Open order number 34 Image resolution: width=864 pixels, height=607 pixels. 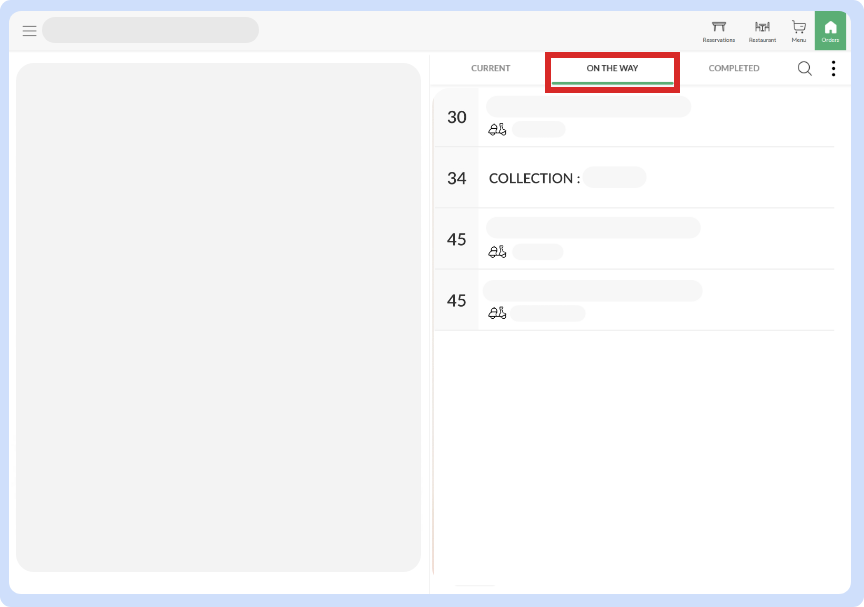[x=457, y=178]
